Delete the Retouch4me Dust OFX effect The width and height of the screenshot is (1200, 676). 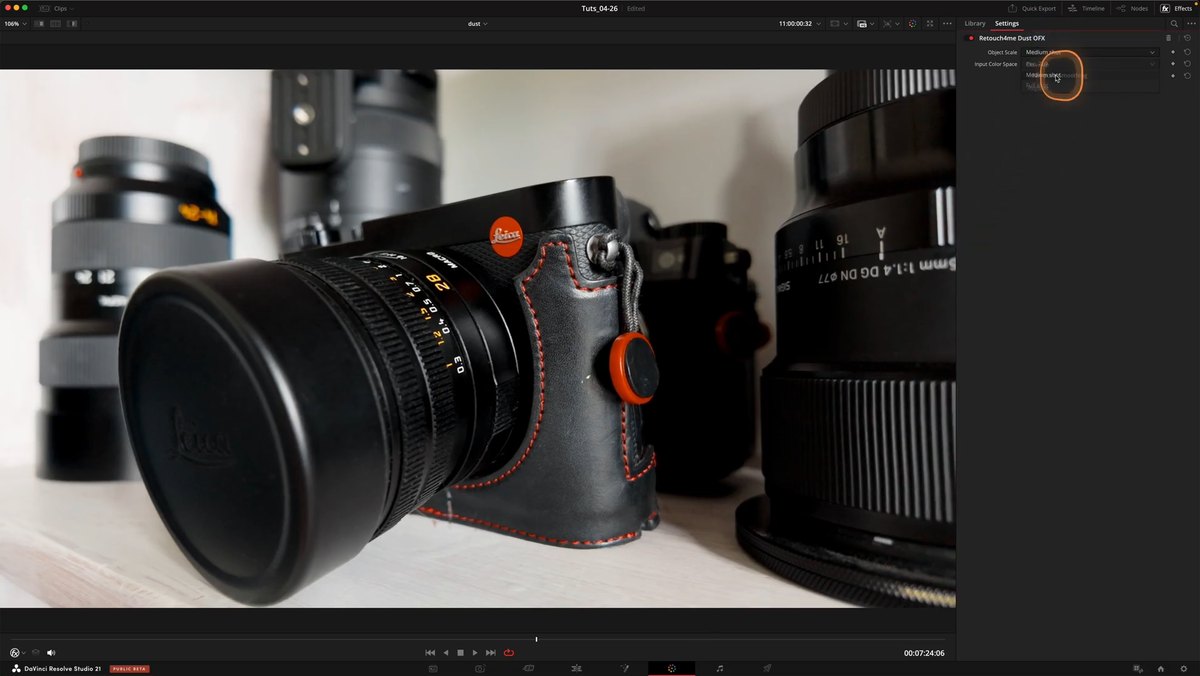1168,38
